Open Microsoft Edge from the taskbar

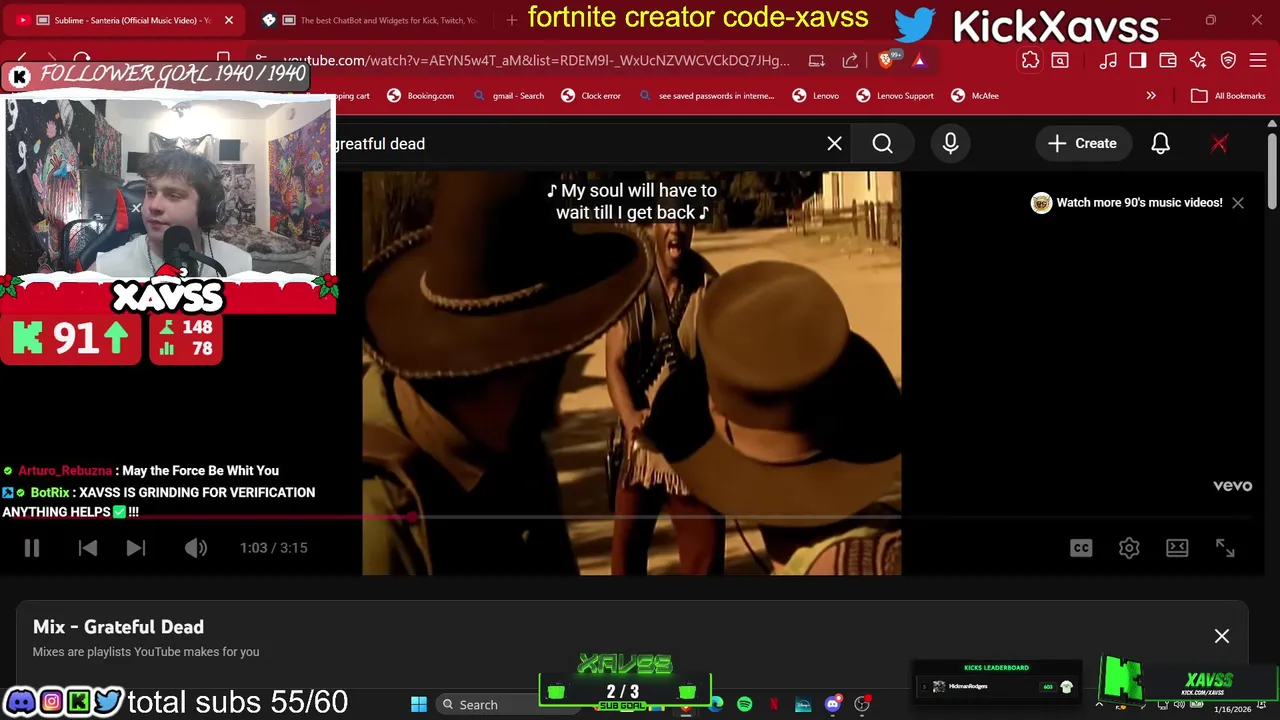716,705
